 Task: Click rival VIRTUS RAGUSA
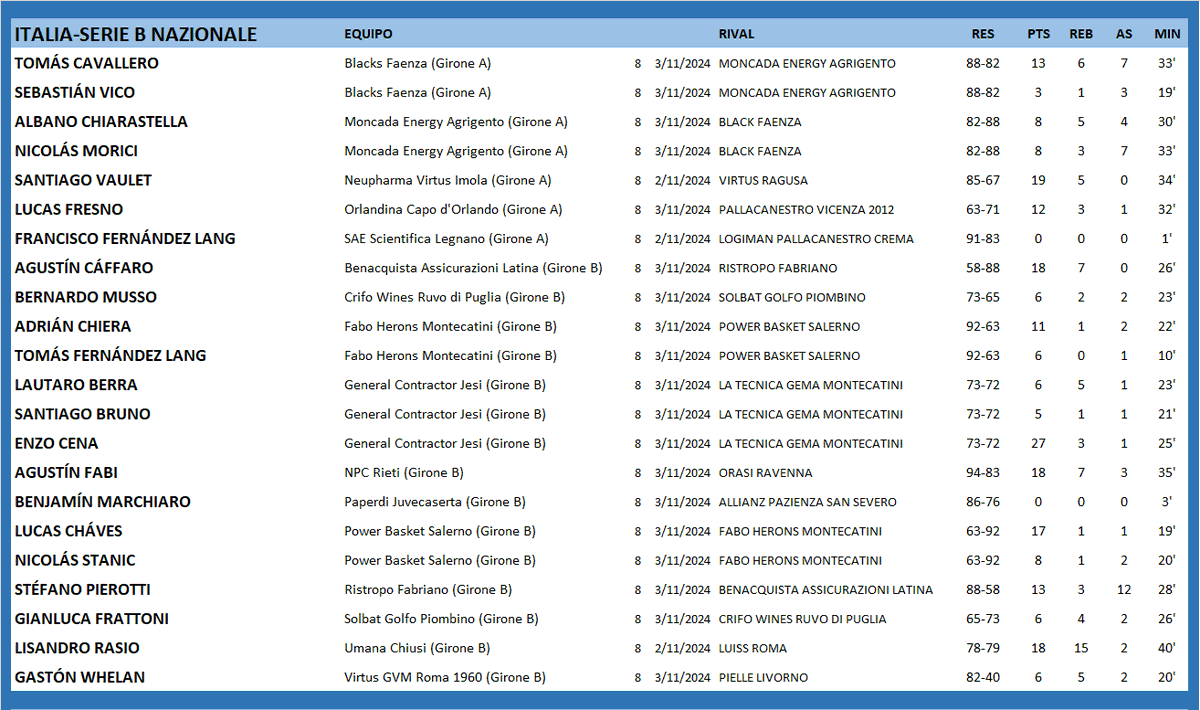point(763,181)
